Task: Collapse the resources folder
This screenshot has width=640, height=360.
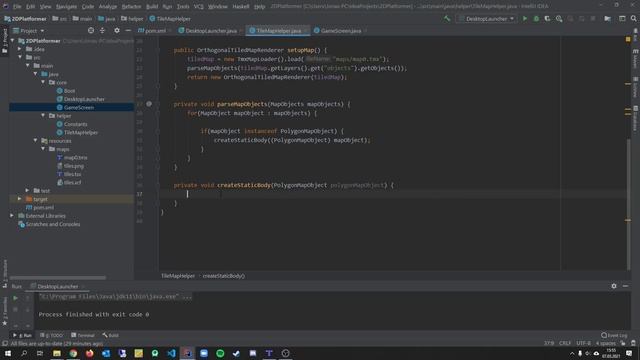Action: (x=36, y=141)
